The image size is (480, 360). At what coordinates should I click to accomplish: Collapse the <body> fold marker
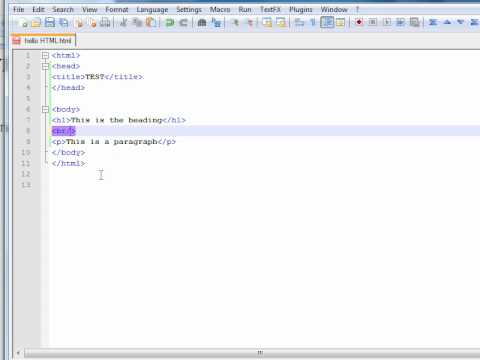point(45,109)
